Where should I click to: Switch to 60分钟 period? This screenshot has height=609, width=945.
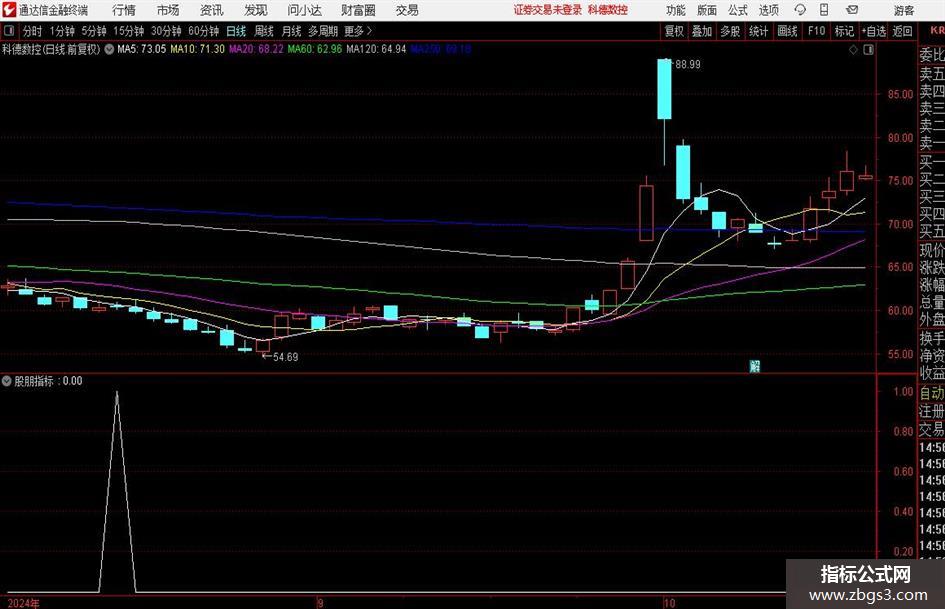(x=203, y=31)
